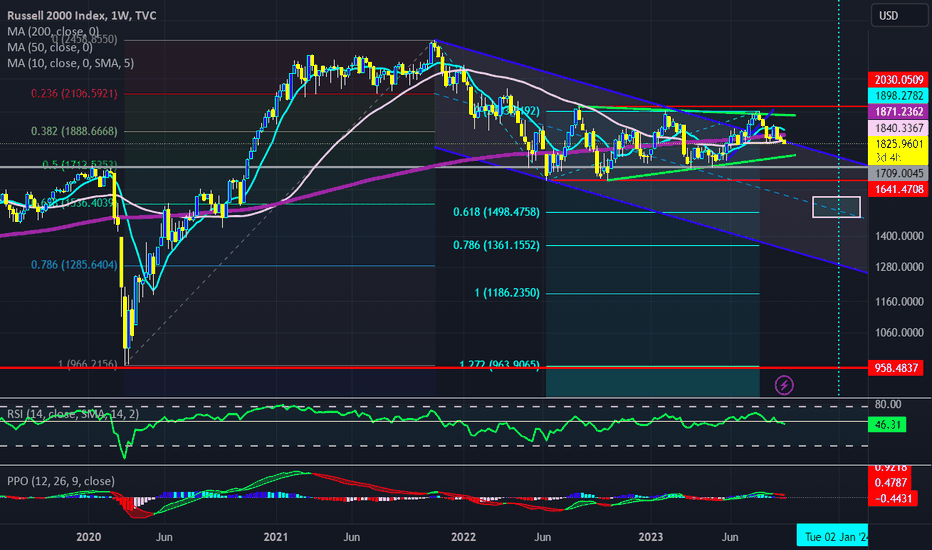Click the 2020 year label on time axis
932x550 pixels.
click(x=89, y=537)
